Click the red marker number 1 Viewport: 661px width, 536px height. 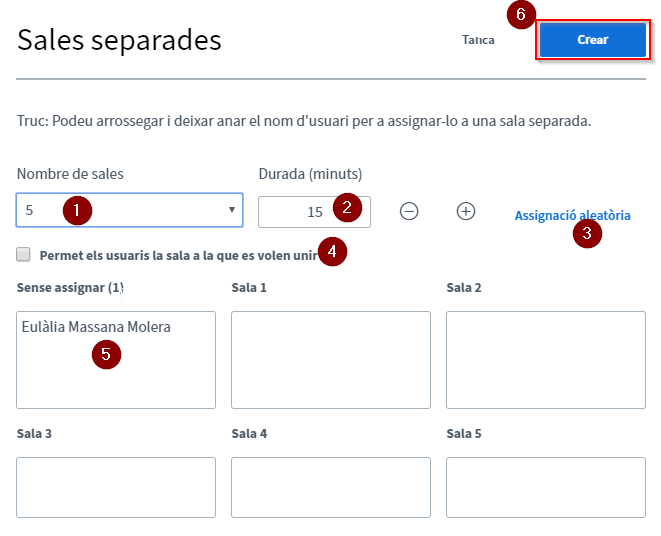tap(76, 210)
